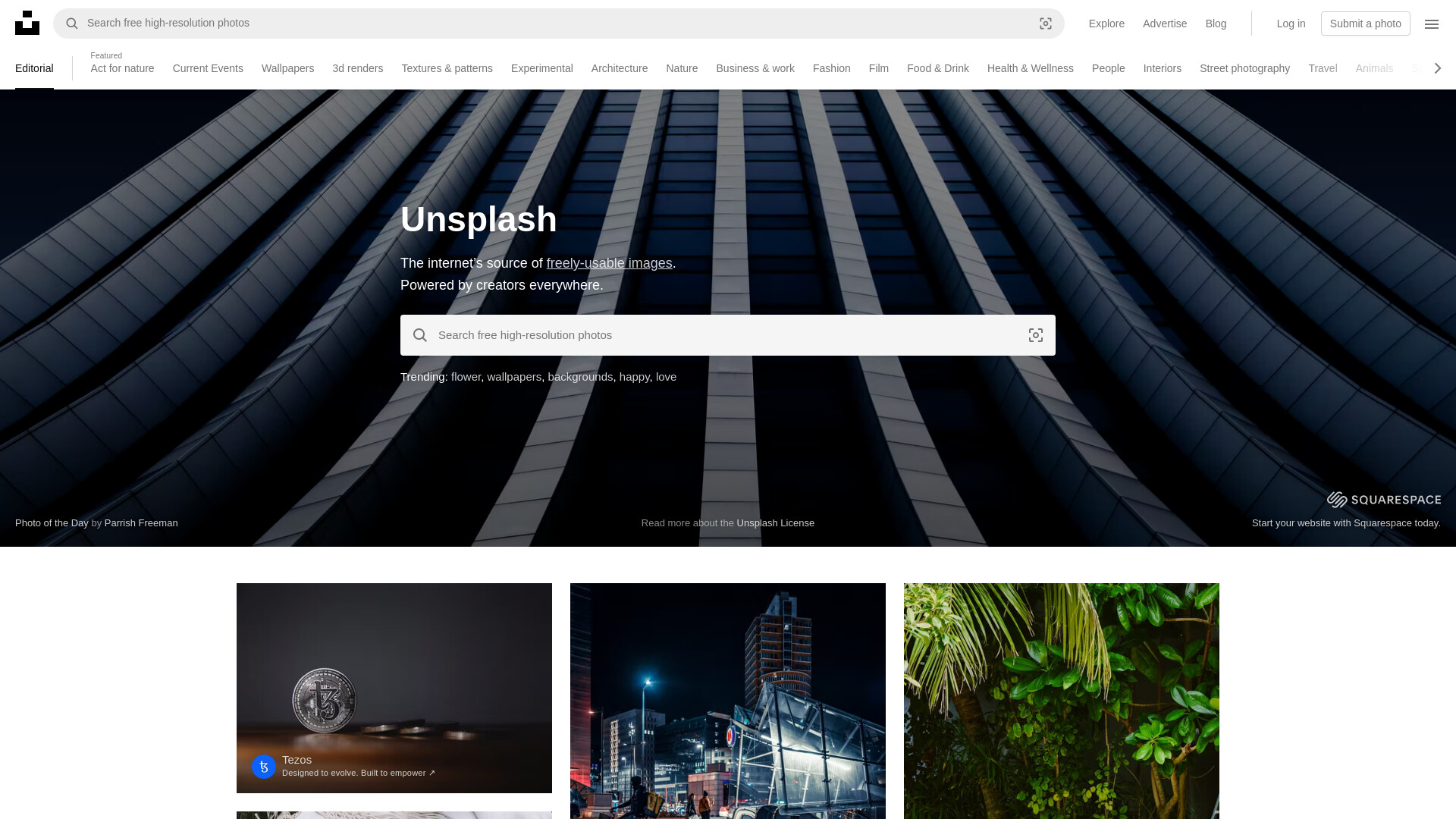Open Advertise link
This screenshot has width=1456, height=819.
[x=1164, y=24]
